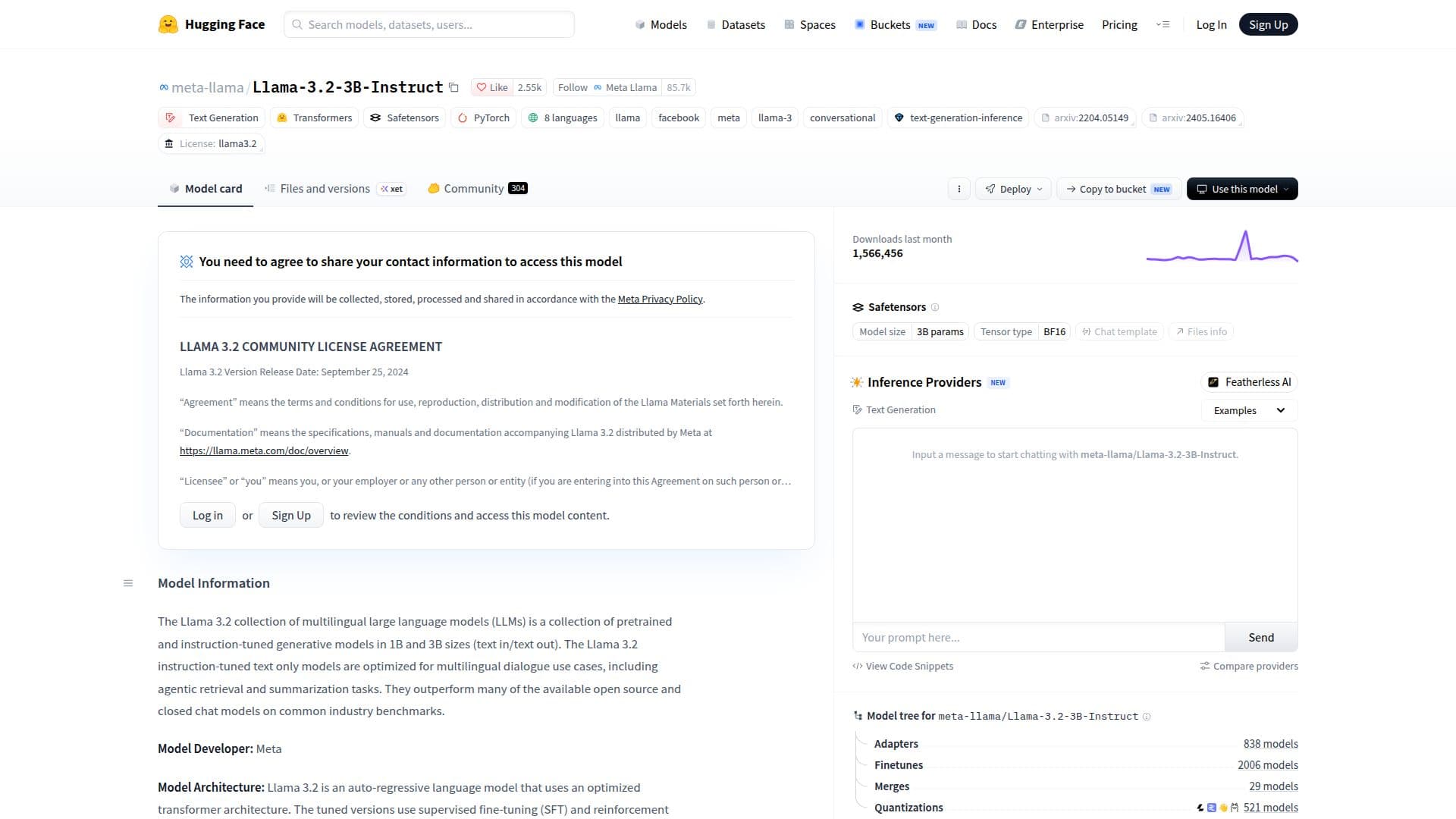Viewport: 1456px width, 819px height.
Task: Open the 2006 models Finetunes link
Action: (1267, 765)
